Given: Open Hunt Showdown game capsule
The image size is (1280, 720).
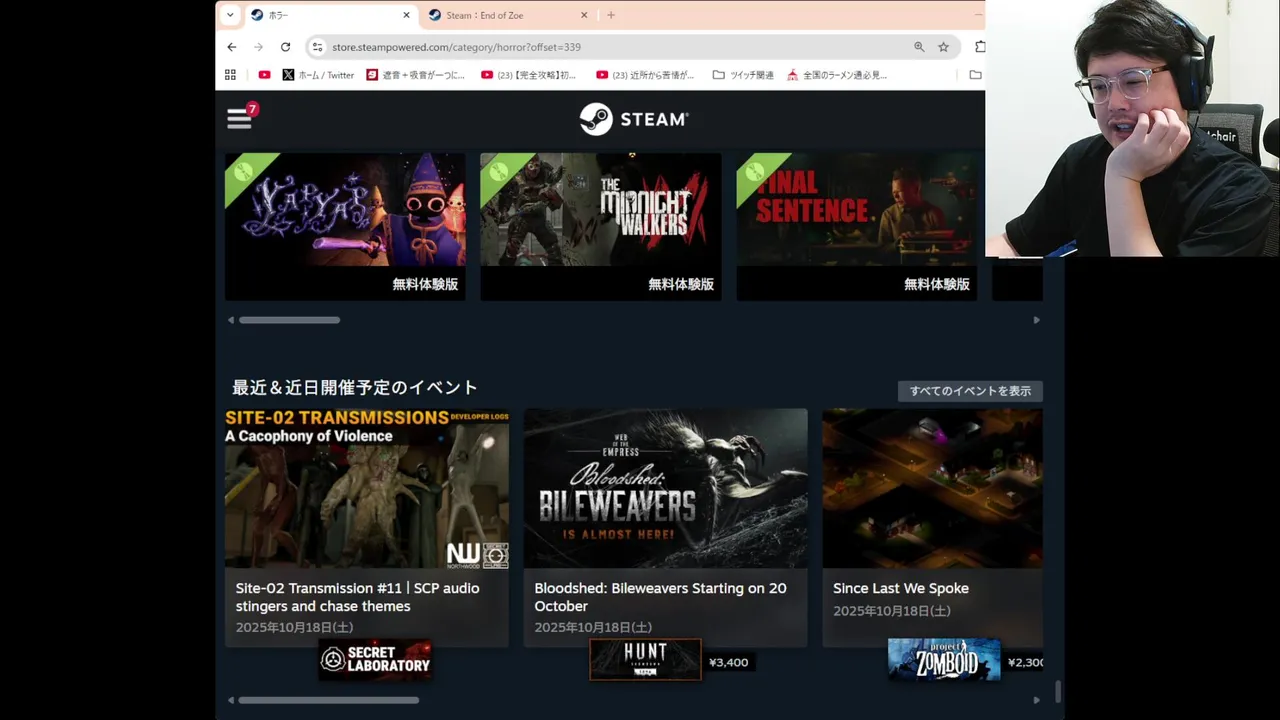Looking at the screenshot, I should 645,660.
